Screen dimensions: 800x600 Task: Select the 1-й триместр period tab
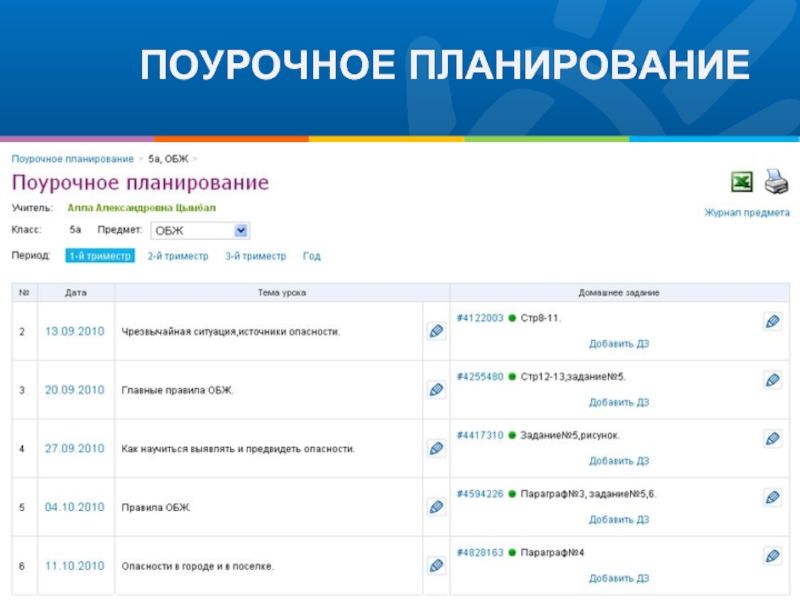(100, 256)
